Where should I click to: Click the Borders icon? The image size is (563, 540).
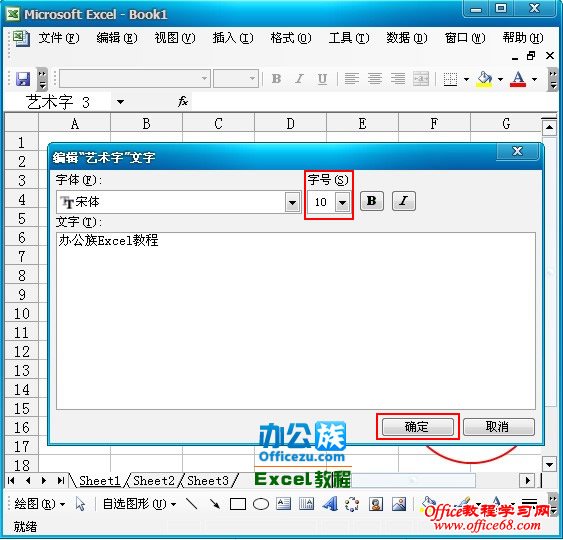coord(450,79)
